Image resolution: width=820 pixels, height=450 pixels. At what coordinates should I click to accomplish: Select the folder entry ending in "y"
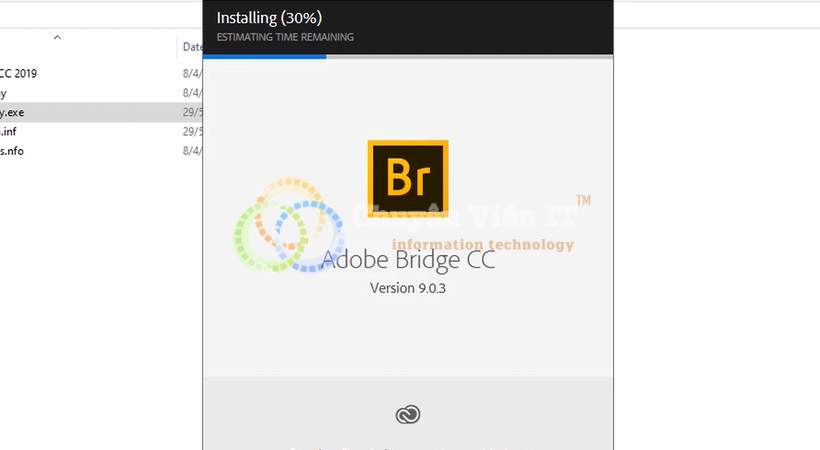[3, 94]
